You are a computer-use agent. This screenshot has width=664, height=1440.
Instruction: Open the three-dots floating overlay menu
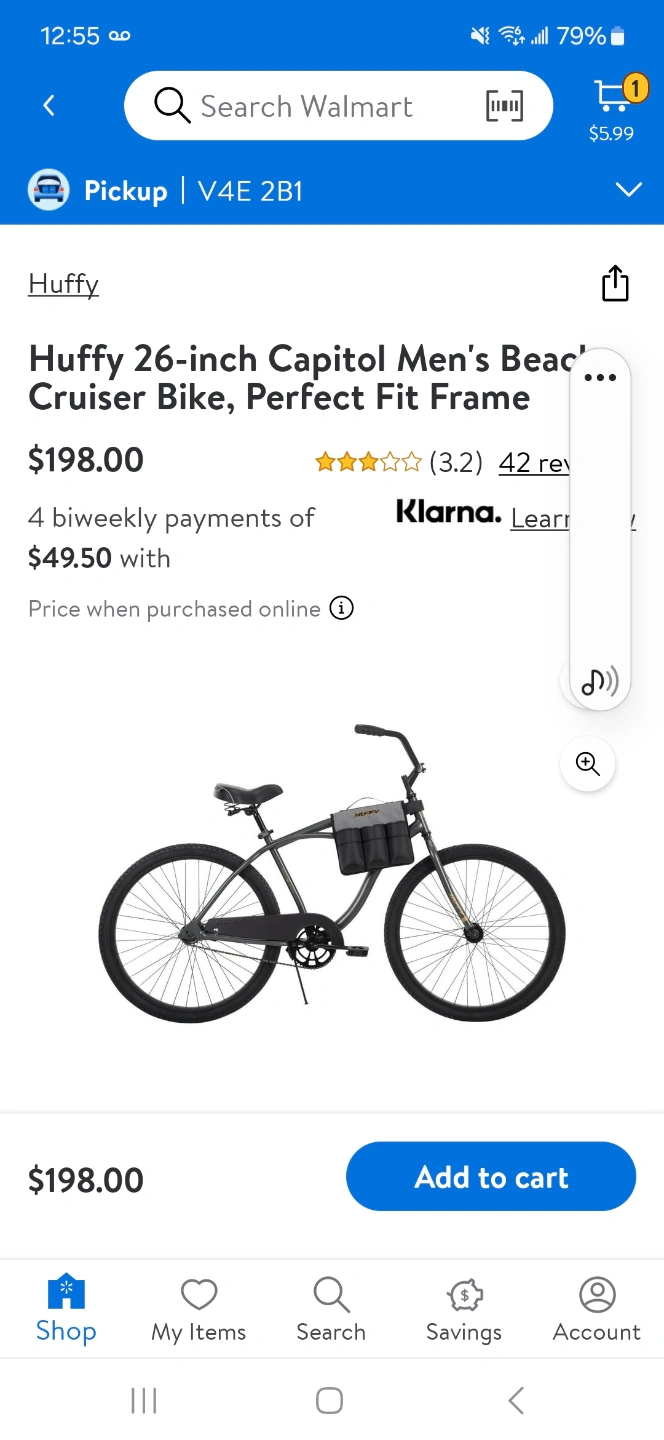tap(600, 377)
